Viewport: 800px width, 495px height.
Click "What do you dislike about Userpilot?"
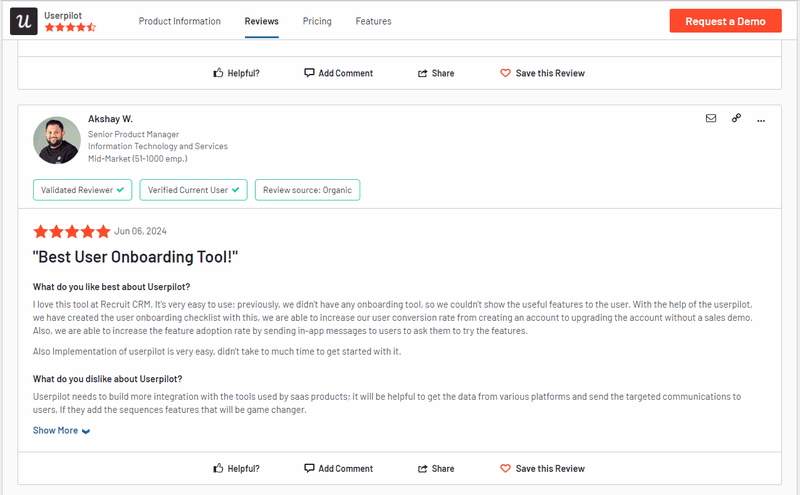pyautogui.click(x=107, y=379)
